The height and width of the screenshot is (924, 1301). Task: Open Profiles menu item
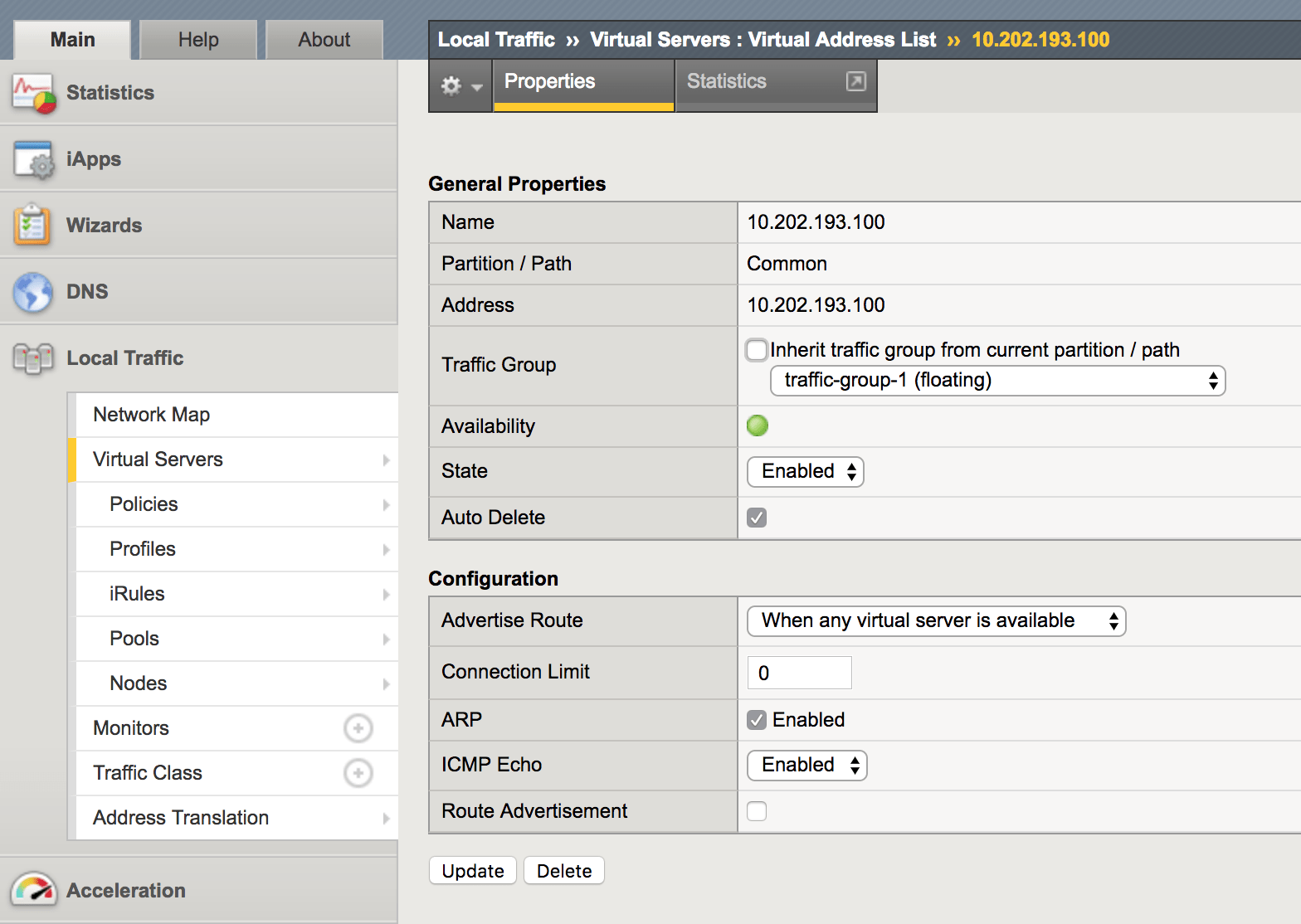tap(237, 549)
